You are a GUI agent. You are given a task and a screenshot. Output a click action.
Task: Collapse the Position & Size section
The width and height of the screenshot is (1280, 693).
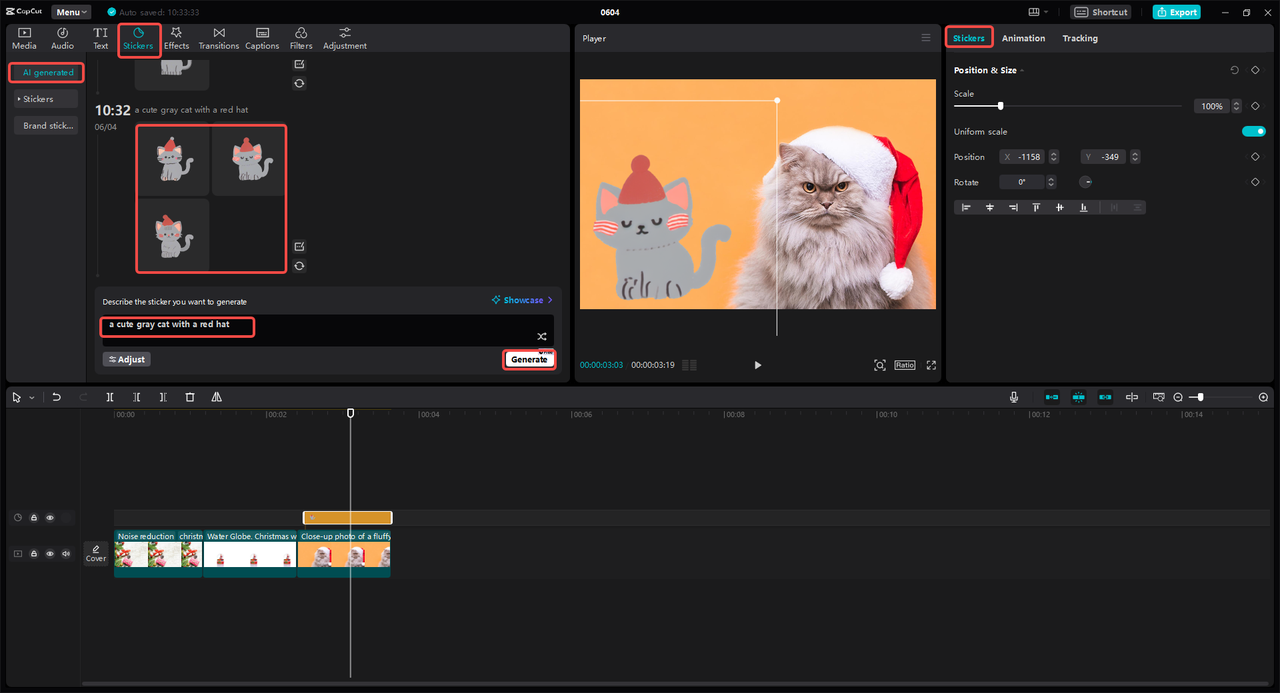point(1021,71)
